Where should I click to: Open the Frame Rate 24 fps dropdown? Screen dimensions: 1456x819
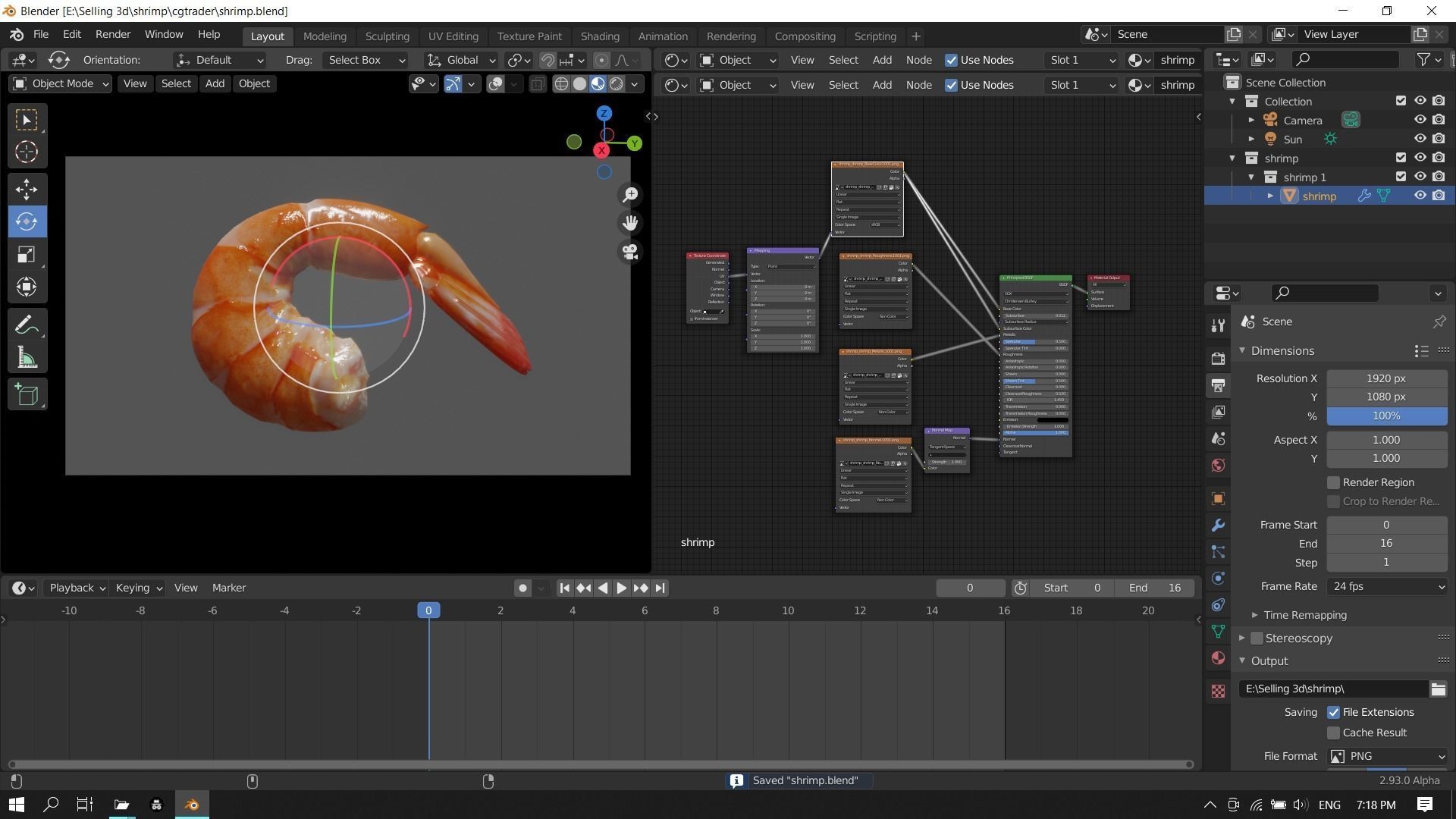pos(1386,586)
